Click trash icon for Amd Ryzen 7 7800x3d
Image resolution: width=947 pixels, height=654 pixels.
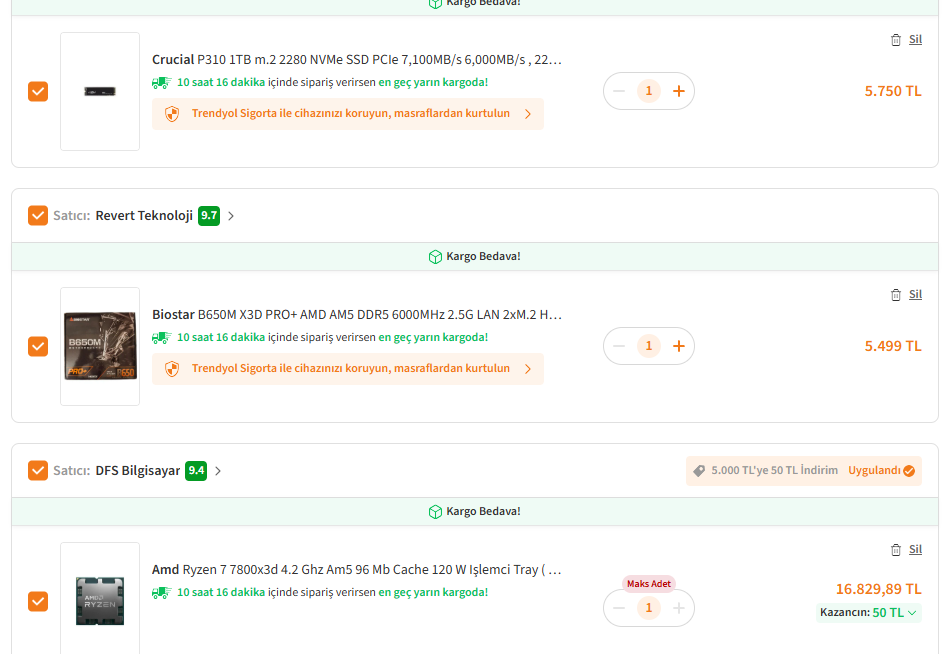click(896, 550)
